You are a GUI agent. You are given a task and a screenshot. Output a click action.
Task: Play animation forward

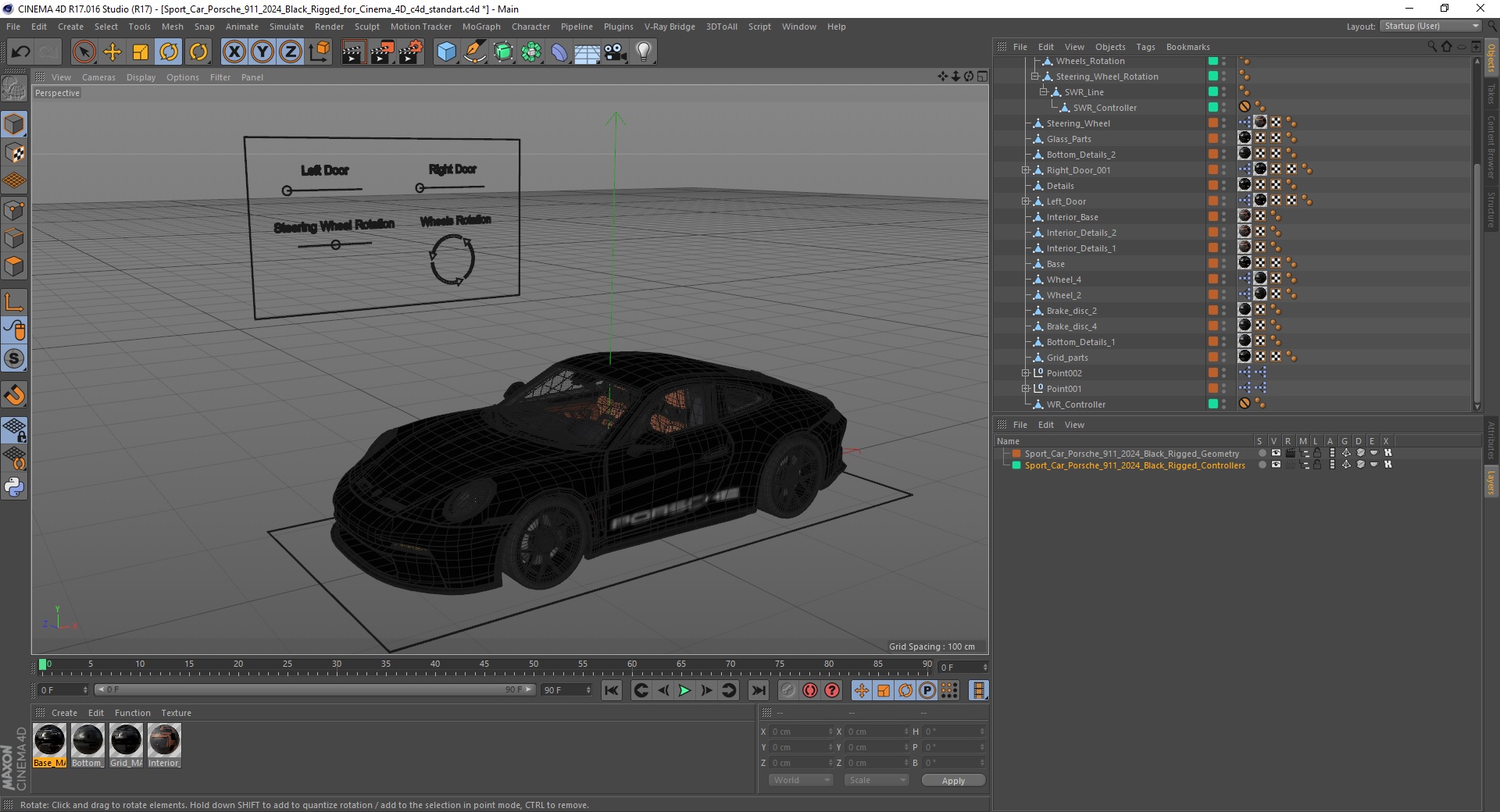pos(684,690)
